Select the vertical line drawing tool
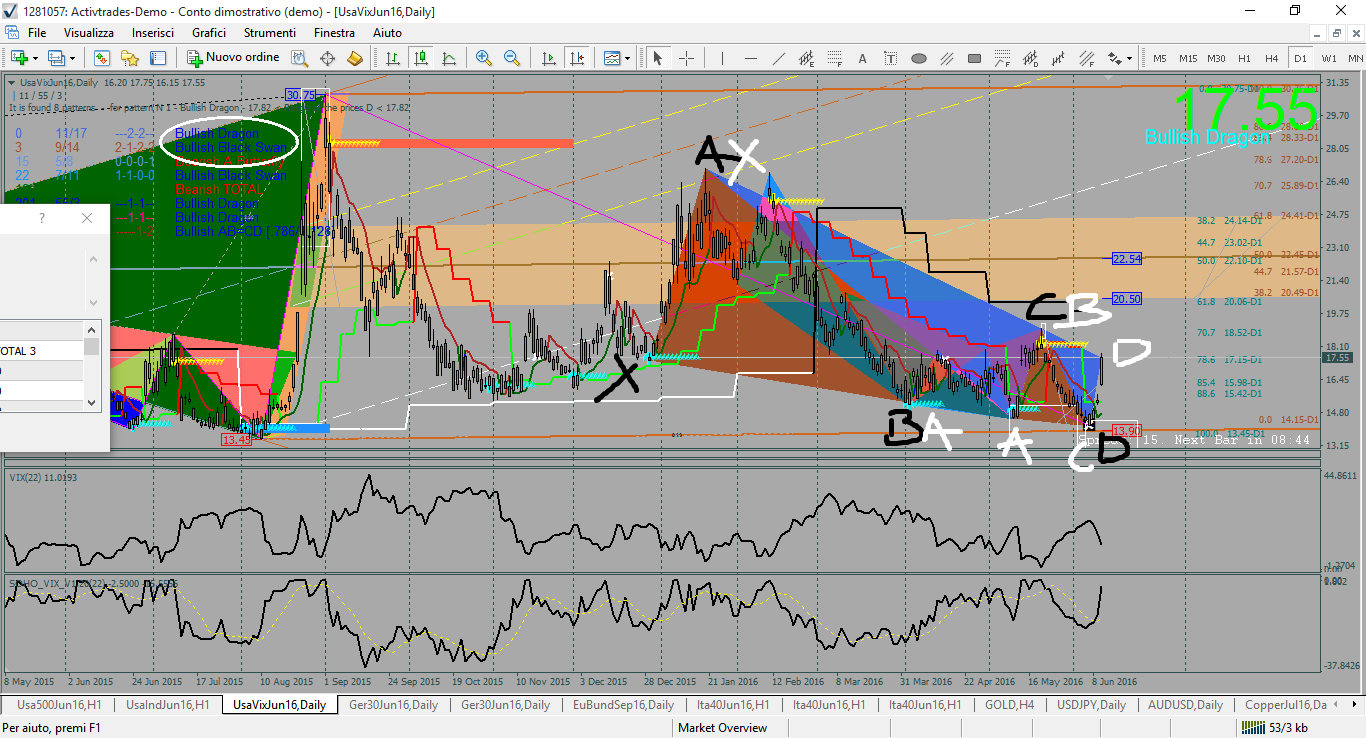Image resolution: width=1366 pixels, height=738 pixels. [722, 58]
